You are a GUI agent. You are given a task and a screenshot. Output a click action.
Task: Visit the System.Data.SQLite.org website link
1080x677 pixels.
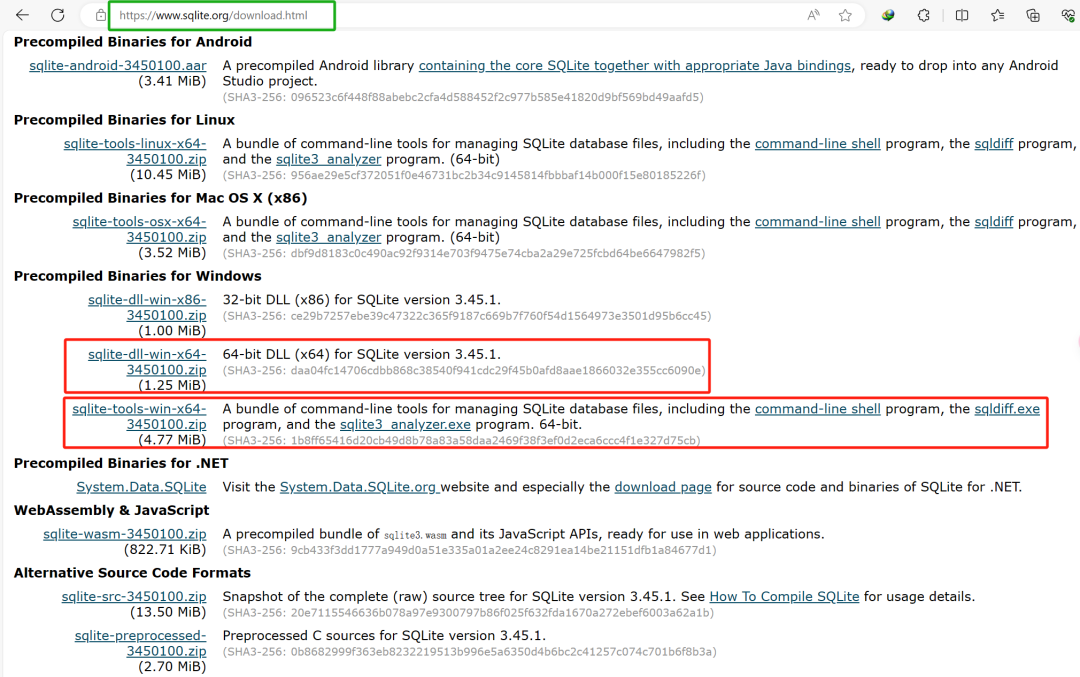pyautogui.click(x=358, y=487)
